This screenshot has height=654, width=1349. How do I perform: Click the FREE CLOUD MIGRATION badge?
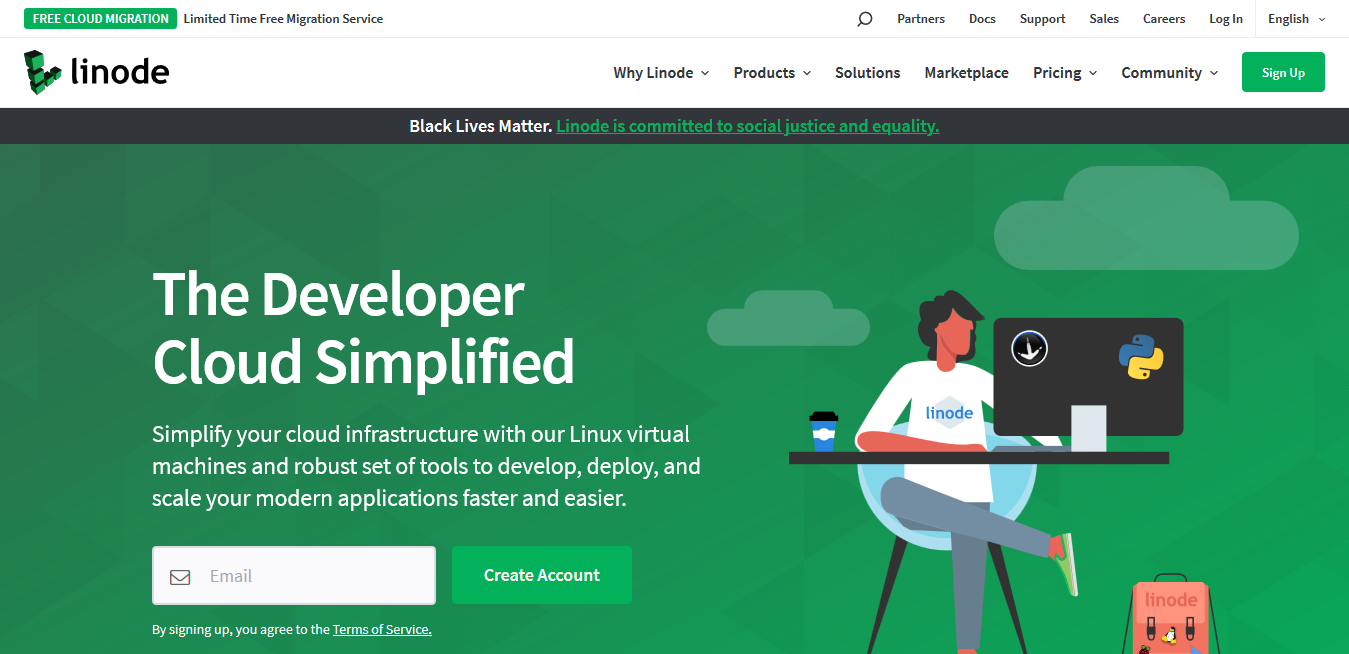(101, 19)
